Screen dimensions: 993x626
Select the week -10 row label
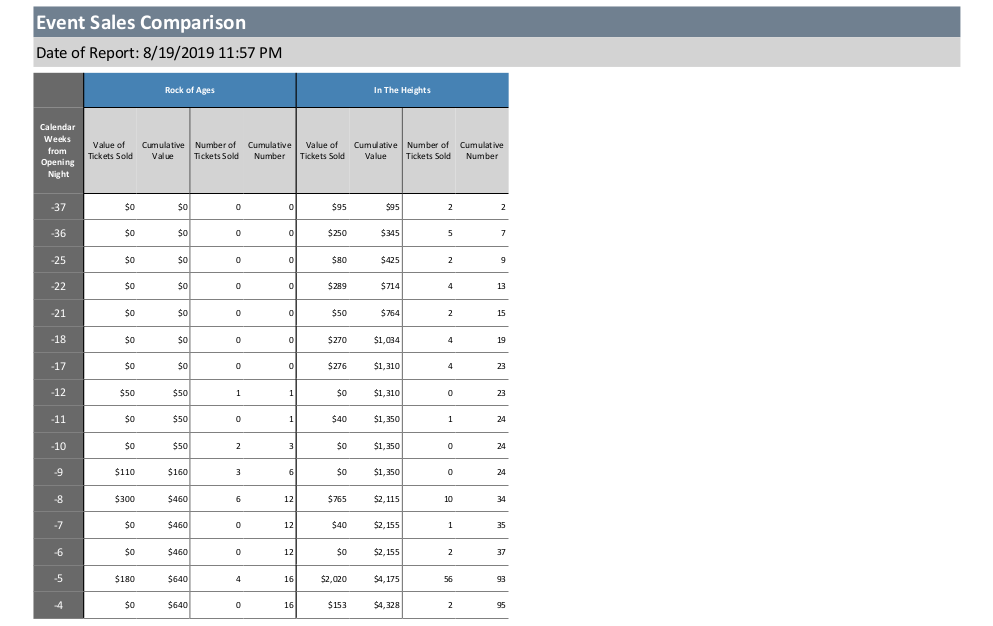tap(58, 446)
